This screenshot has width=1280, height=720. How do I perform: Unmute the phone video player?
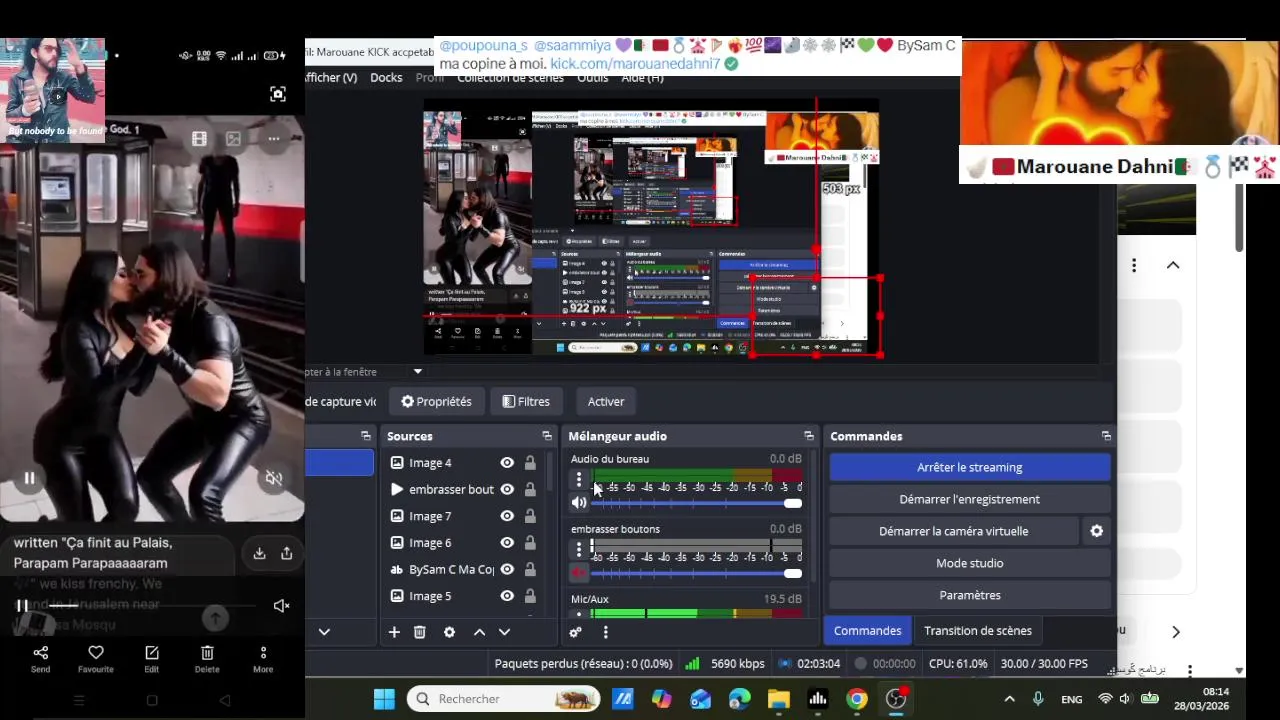click(282, 605)
